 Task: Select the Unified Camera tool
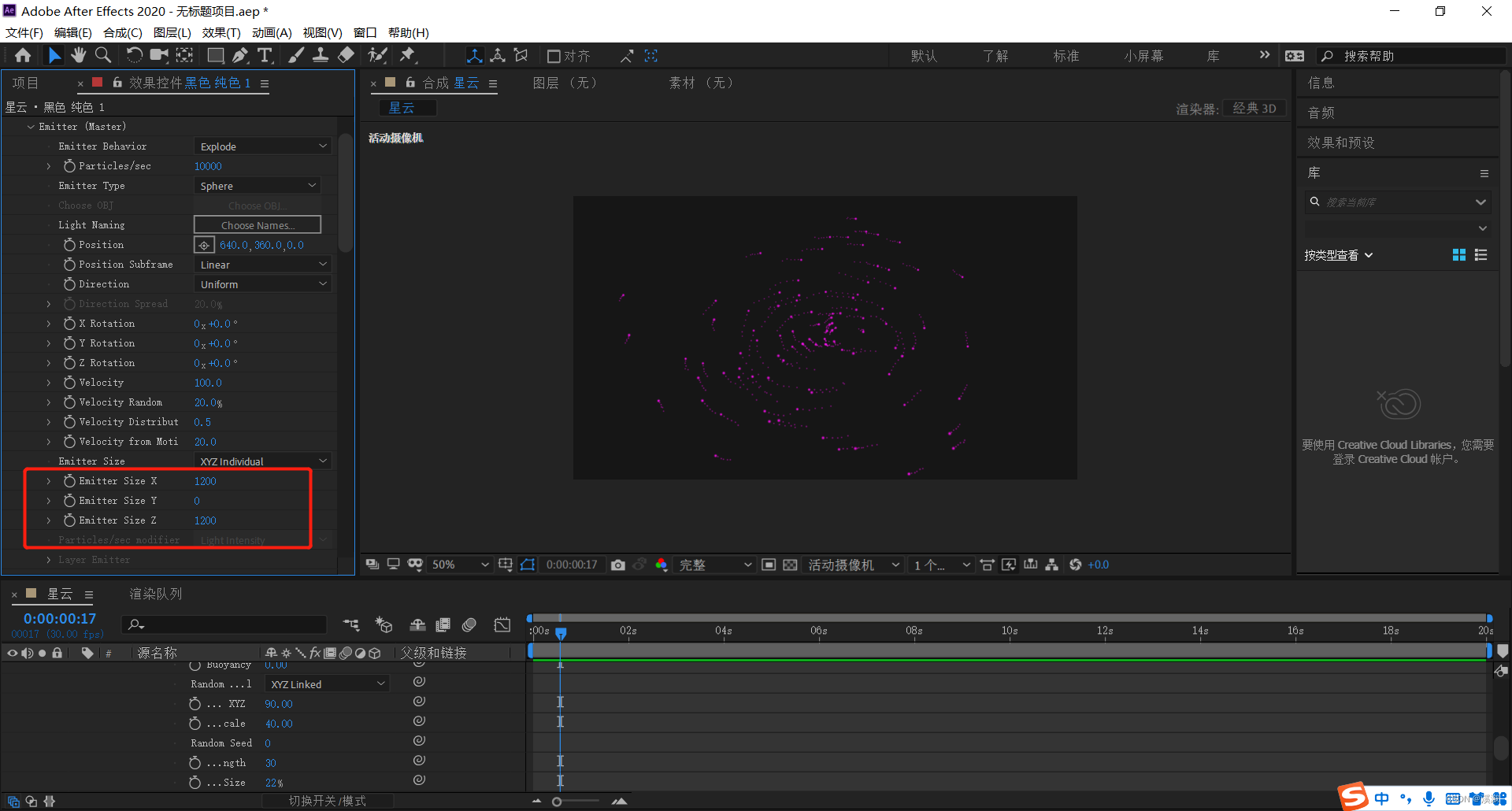(160, 55)
